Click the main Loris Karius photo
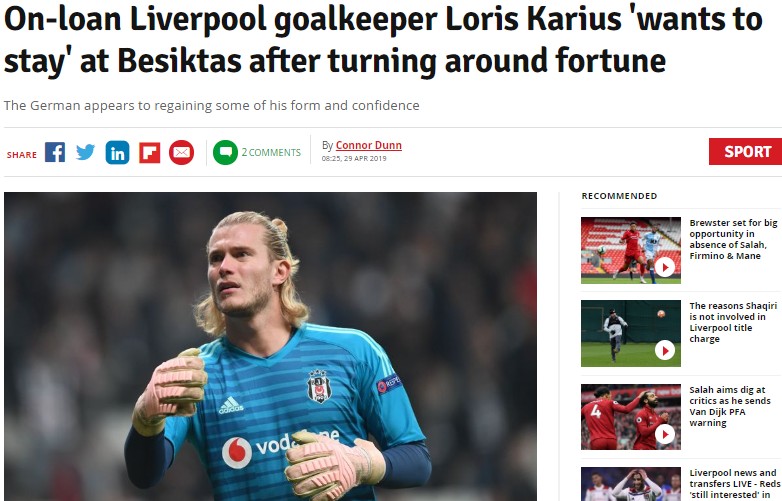Viewport: 782px width, 501px height. coord(270,346)
